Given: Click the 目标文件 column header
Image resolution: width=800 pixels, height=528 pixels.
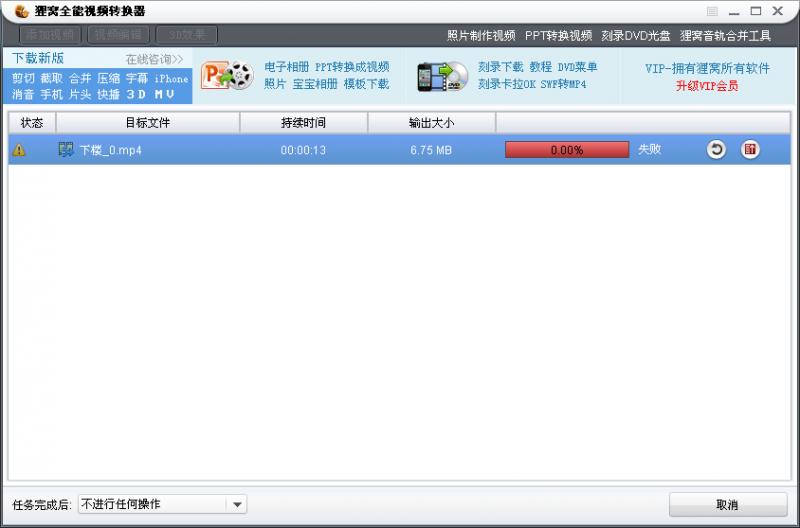Looking at the screenshot, I should point(147,123).
